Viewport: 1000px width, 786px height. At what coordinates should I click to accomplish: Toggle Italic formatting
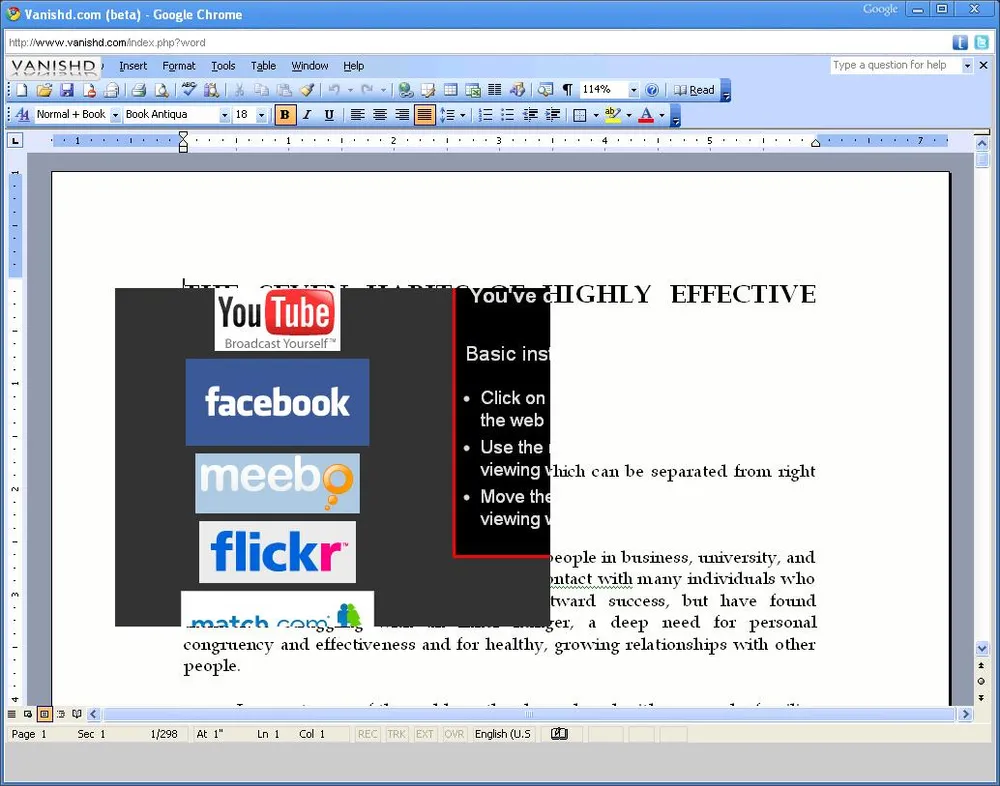tap(307, 115)
